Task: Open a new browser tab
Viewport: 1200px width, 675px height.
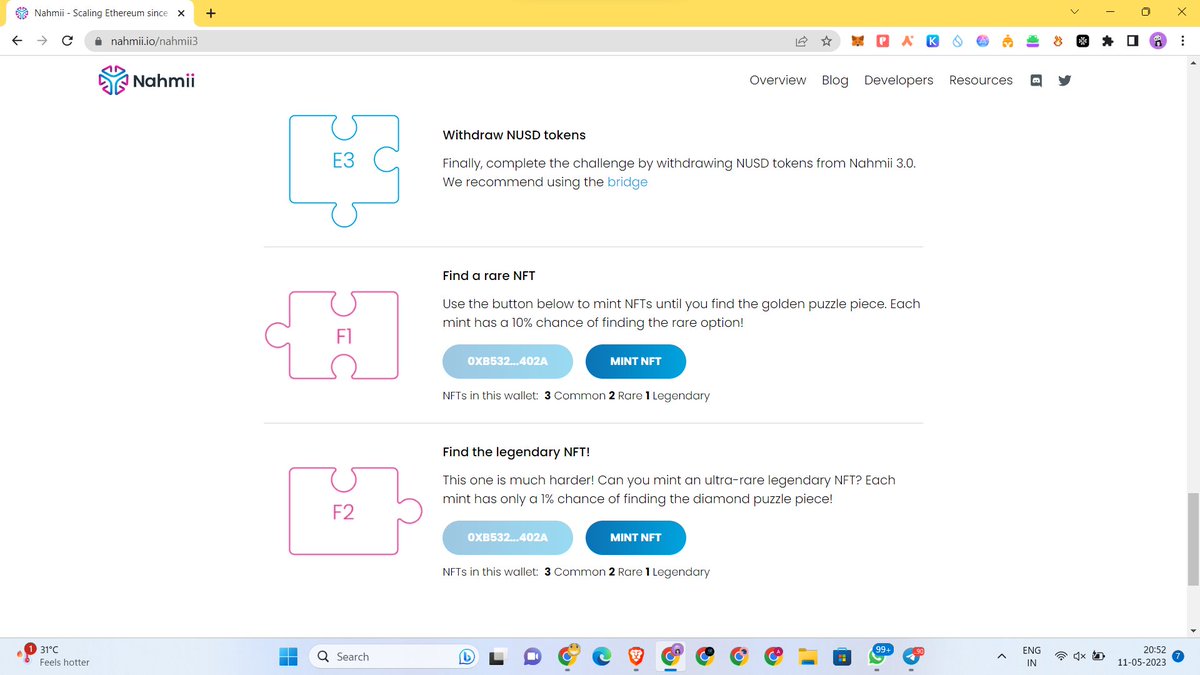Action: (x=211, y=13)
